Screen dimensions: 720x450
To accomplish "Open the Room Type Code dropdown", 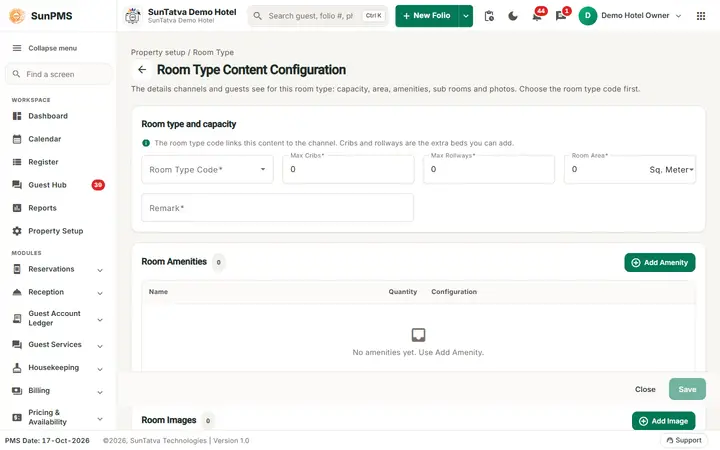I will [x=207, y=169].
